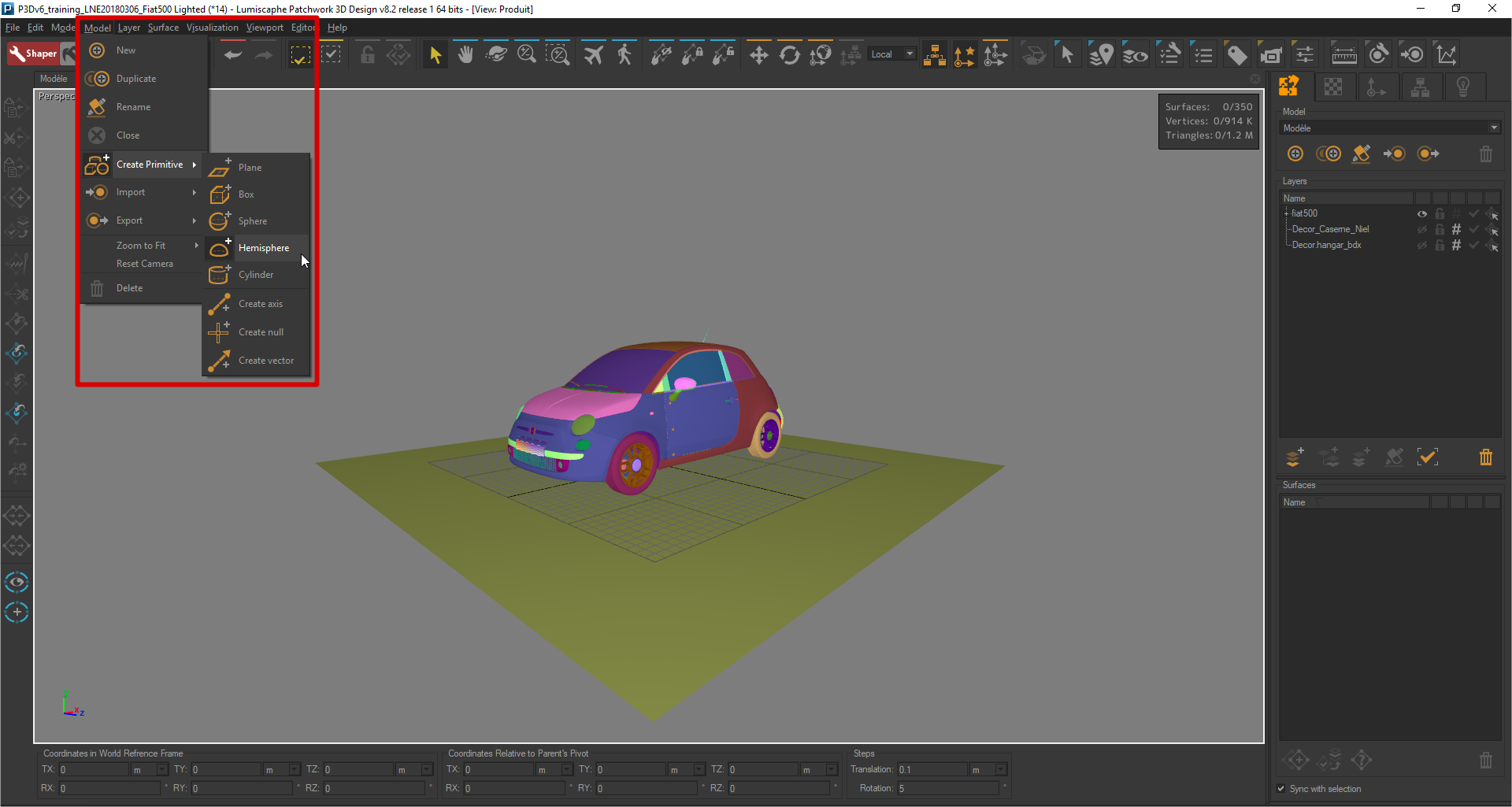This screenshot has height=807, width=1512.
Task: Open the Modèle model dropdown
Action: pyautogui.click(x=1390, y=128)
